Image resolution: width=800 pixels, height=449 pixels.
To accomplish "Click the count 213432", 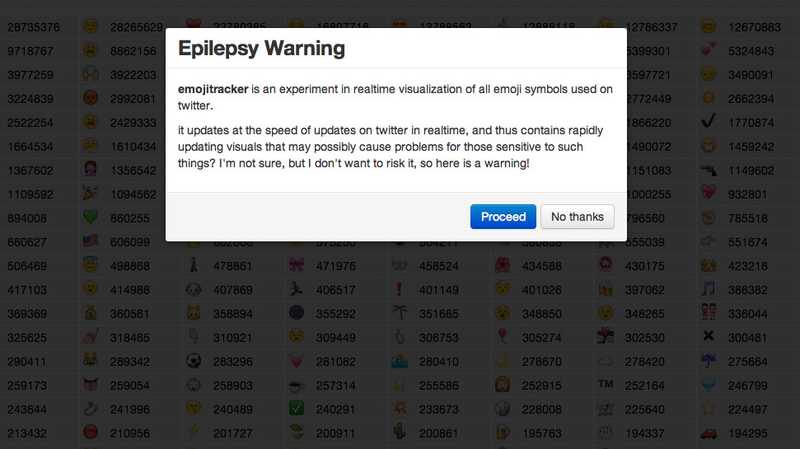I will tap(27, 433).
